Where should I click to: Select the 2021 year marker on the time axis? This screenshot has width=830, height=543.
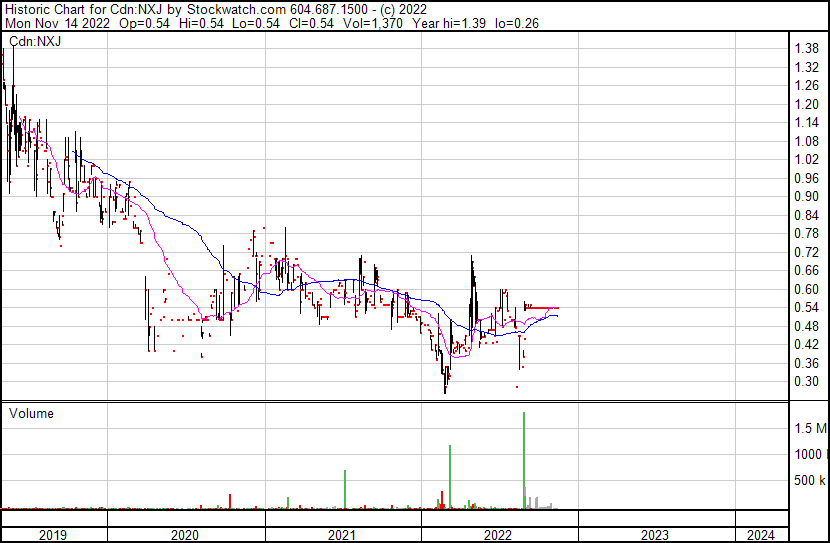[x=342, y=535]
